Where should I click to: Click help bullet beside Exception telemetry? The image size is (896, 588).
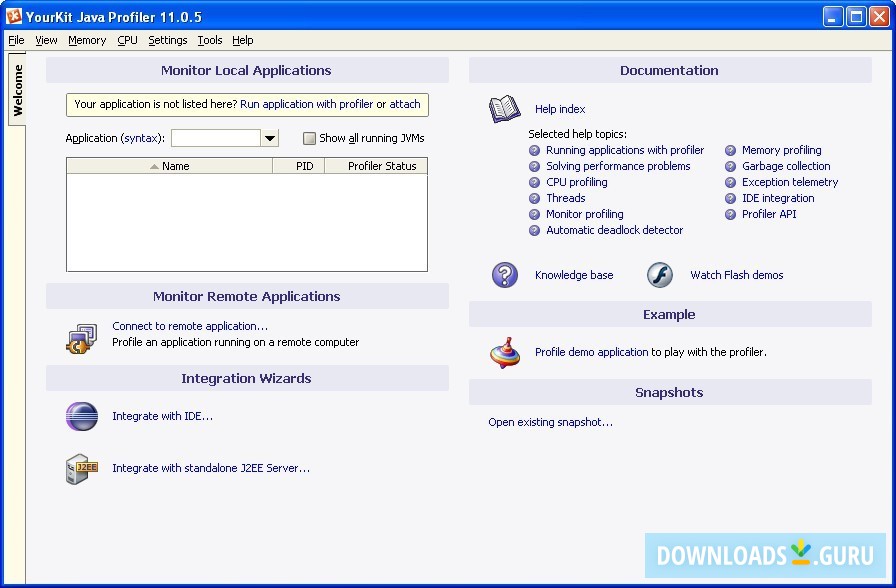pyautogui.click(x=730, y=182)
